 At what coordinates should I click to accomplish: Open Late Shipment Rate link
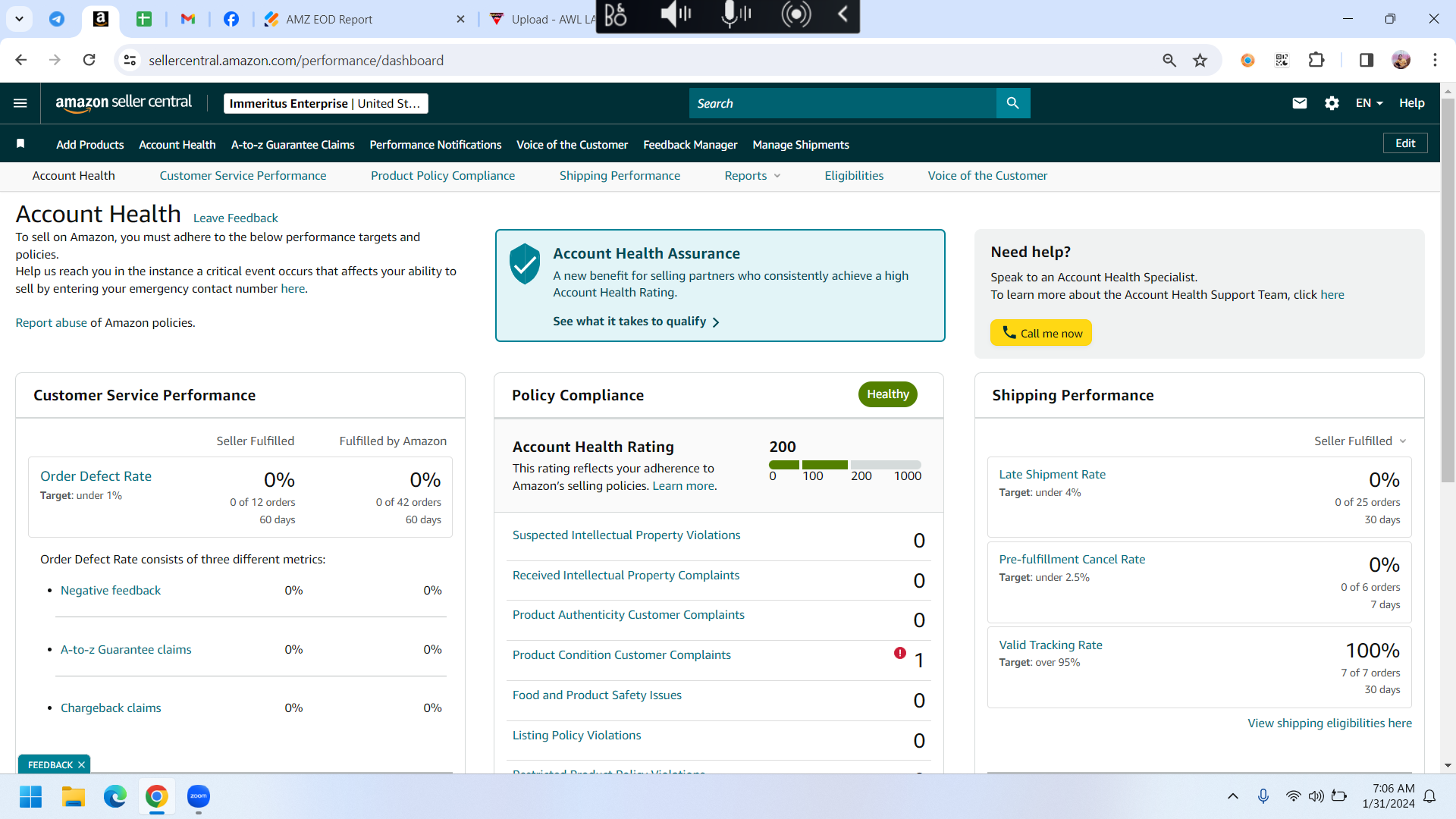pos(1052,475)
